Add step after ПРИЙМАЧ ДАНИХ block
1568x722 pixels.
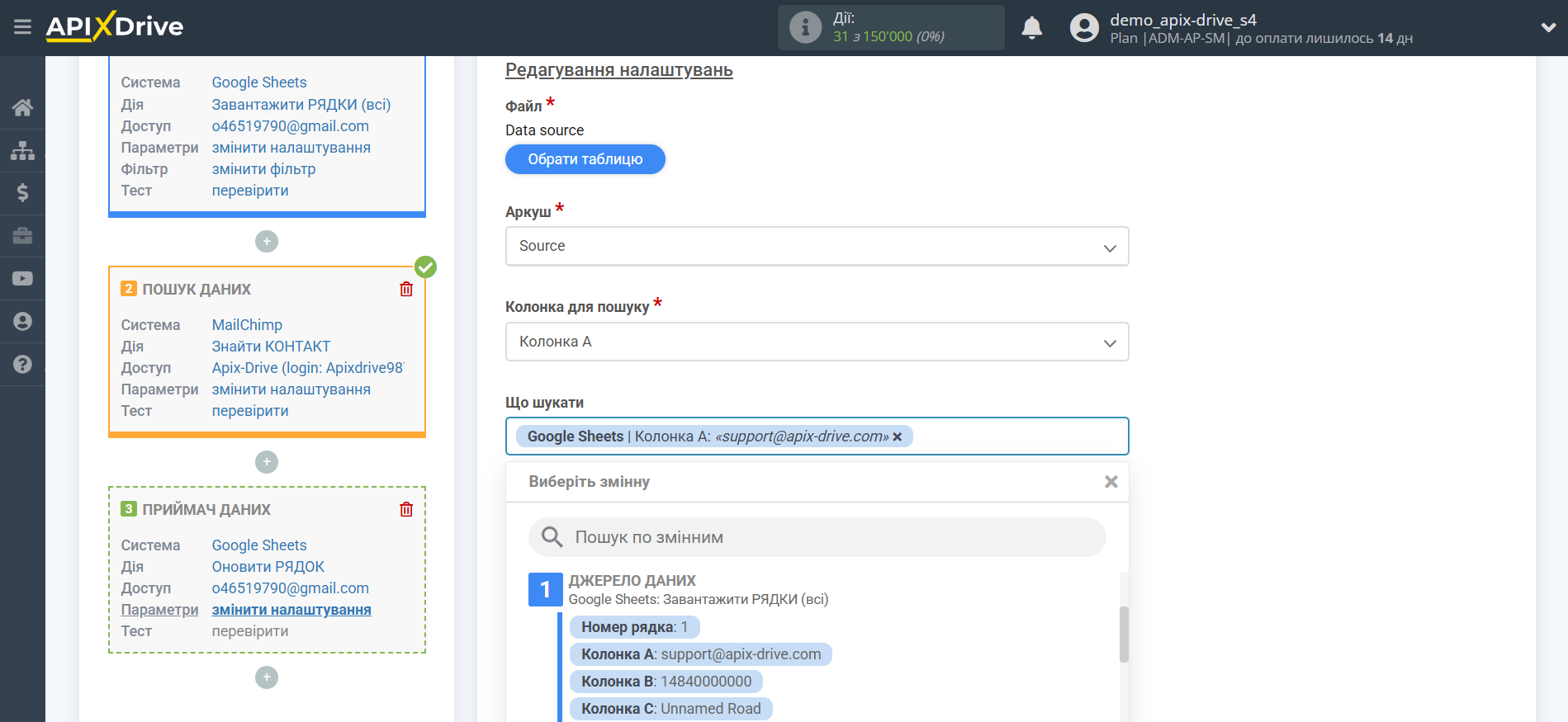click(x=267, y=677)
